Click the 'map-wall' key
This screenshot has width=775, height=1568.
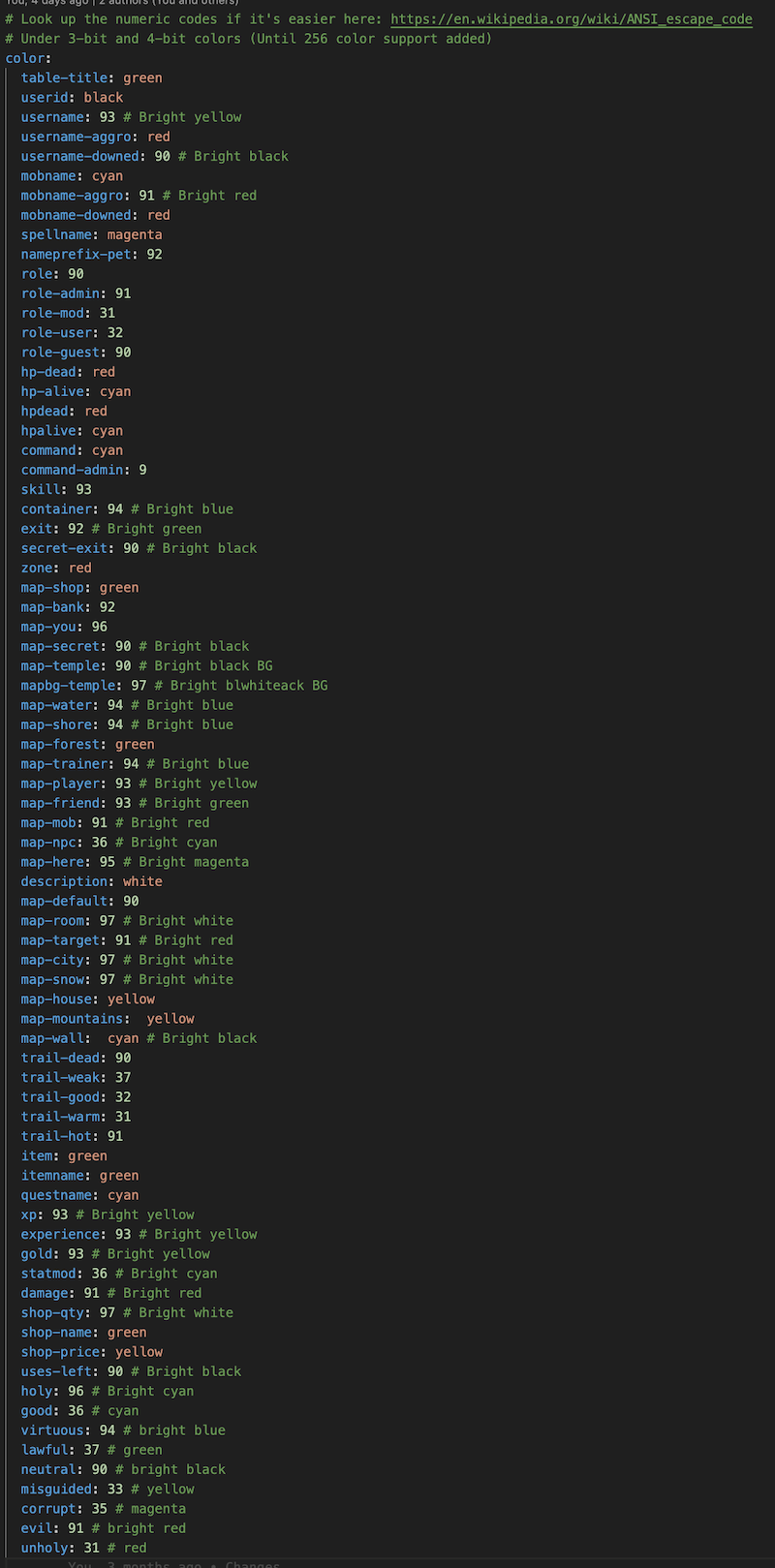pyautogui.click(x=52, y=1038)
